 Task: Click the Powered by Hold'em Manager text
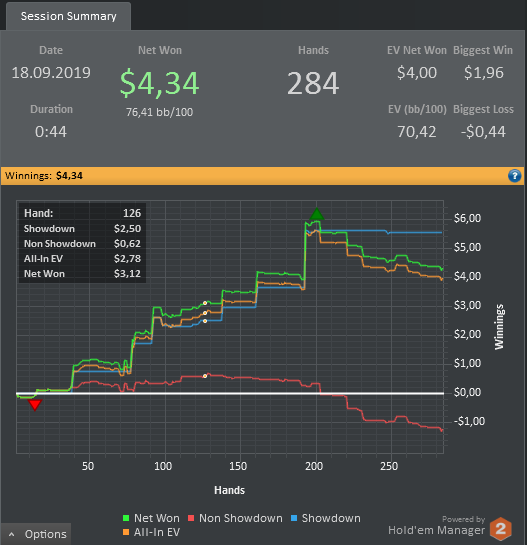coord(437,525)
